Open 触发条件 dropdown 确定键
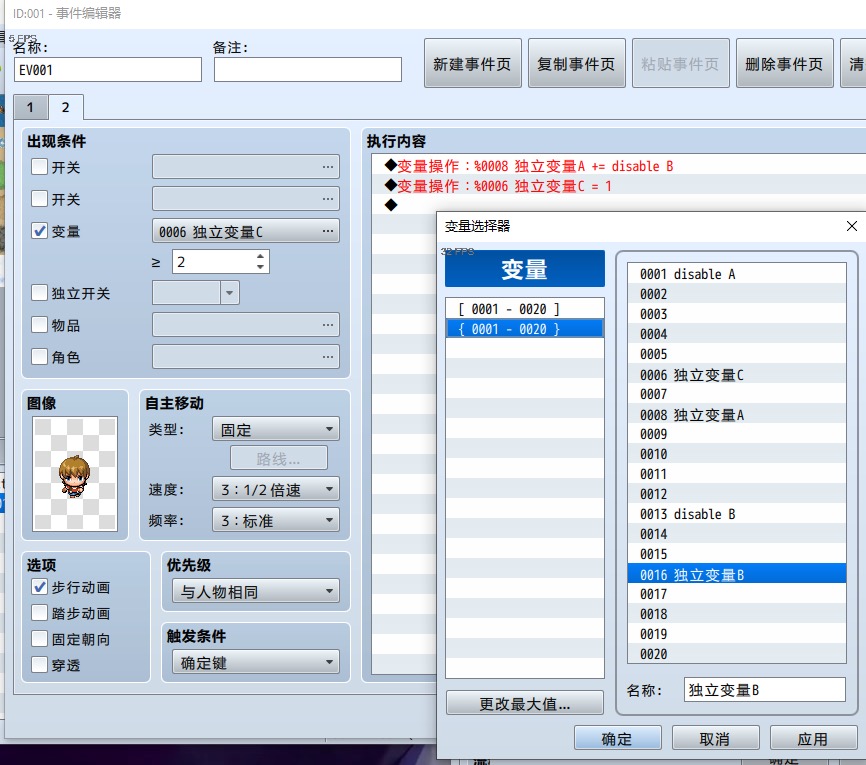 [x=256, y=662]
